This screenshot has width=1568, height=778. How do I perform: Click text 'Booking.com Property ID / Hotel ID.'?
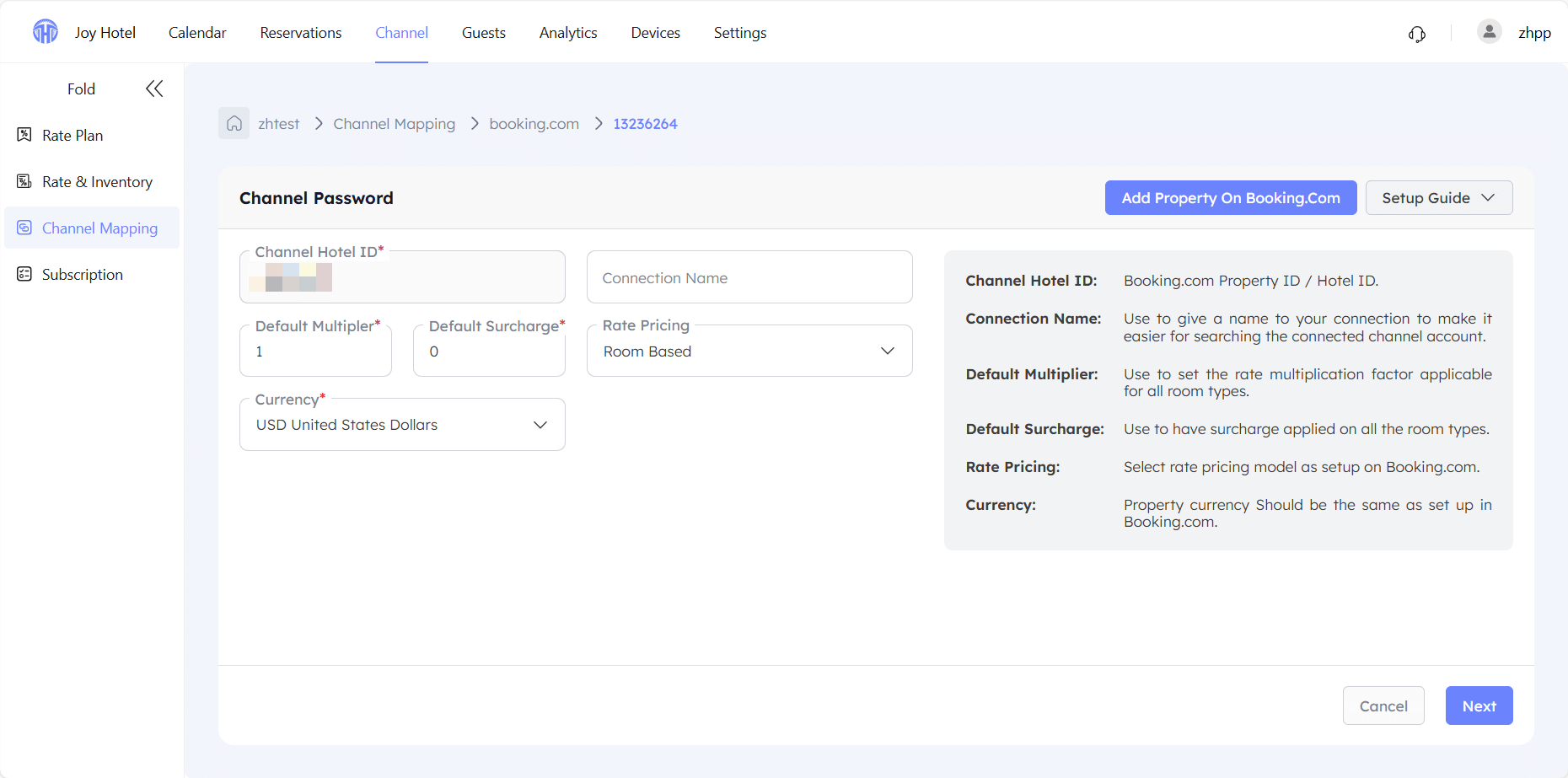[1251, 281]
